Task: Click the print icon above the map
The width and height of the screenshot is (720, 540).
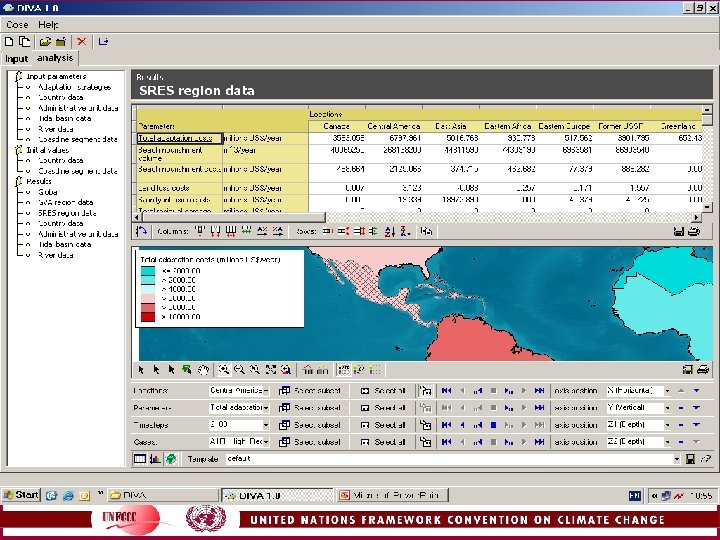Action: (693, 231)
